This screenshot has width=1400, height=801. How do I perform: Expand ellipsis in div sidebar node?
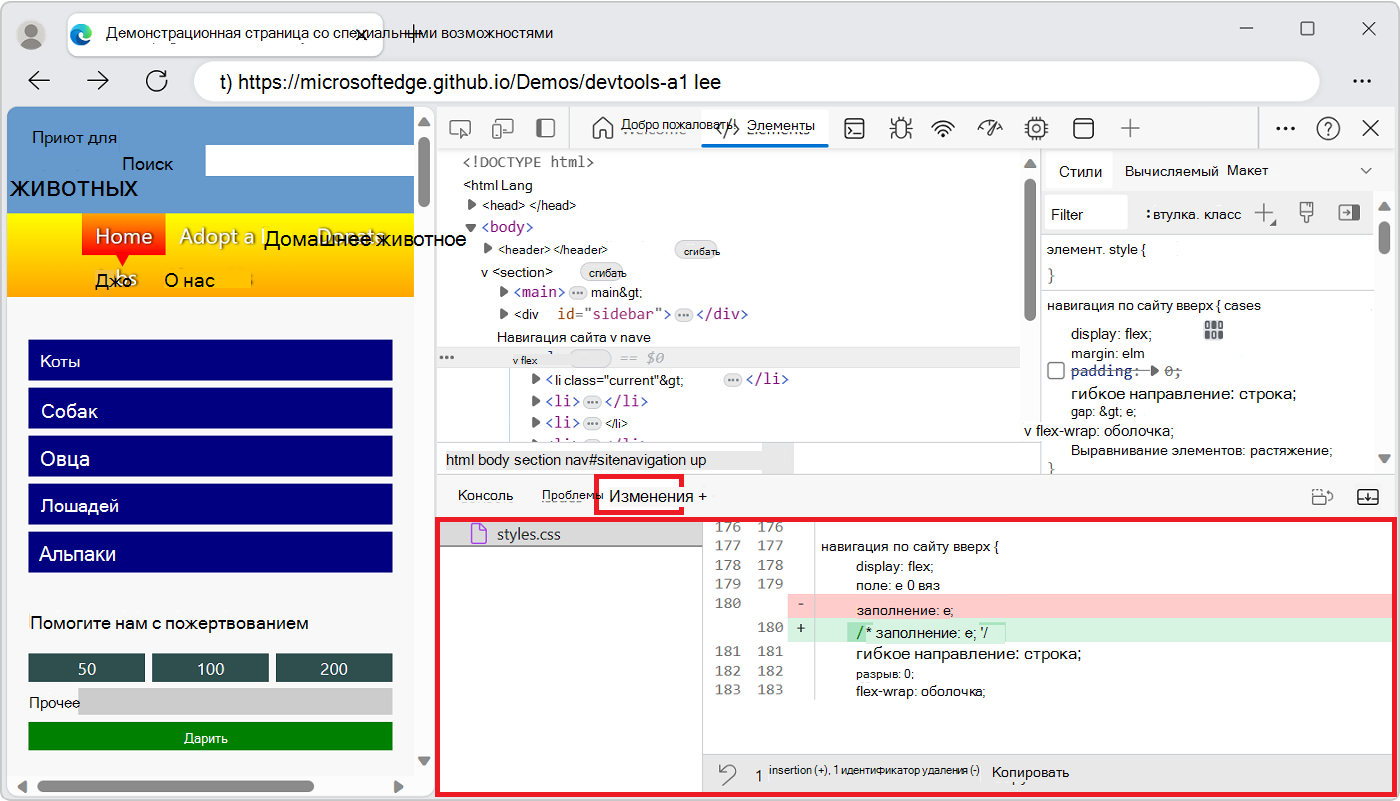[684, 314]
